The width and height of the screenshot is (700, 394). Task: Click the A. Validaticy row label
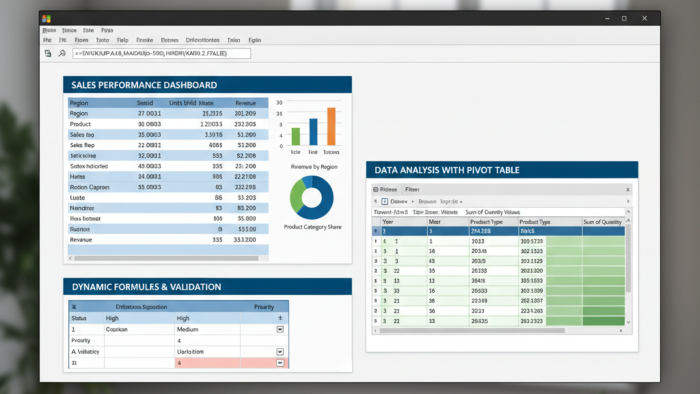coord(85,352)
